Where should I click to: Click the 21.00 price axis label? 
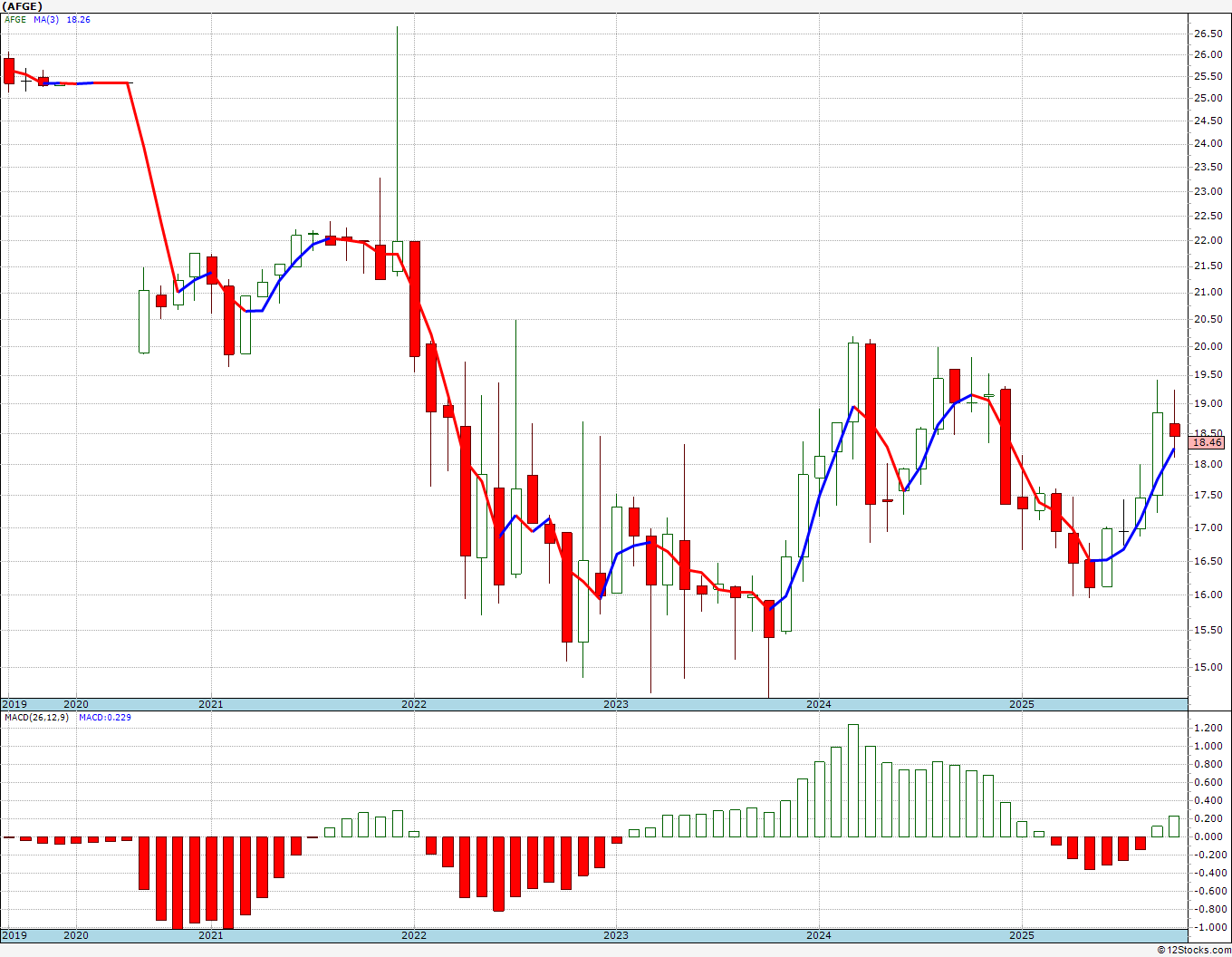point(1208,292)
